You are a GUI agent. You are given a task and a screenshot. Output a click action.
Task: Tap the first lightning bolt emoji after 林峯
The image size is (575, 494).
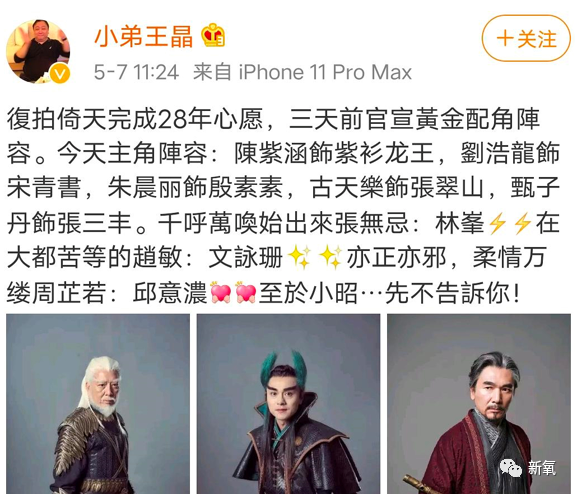tap(498, 223)
